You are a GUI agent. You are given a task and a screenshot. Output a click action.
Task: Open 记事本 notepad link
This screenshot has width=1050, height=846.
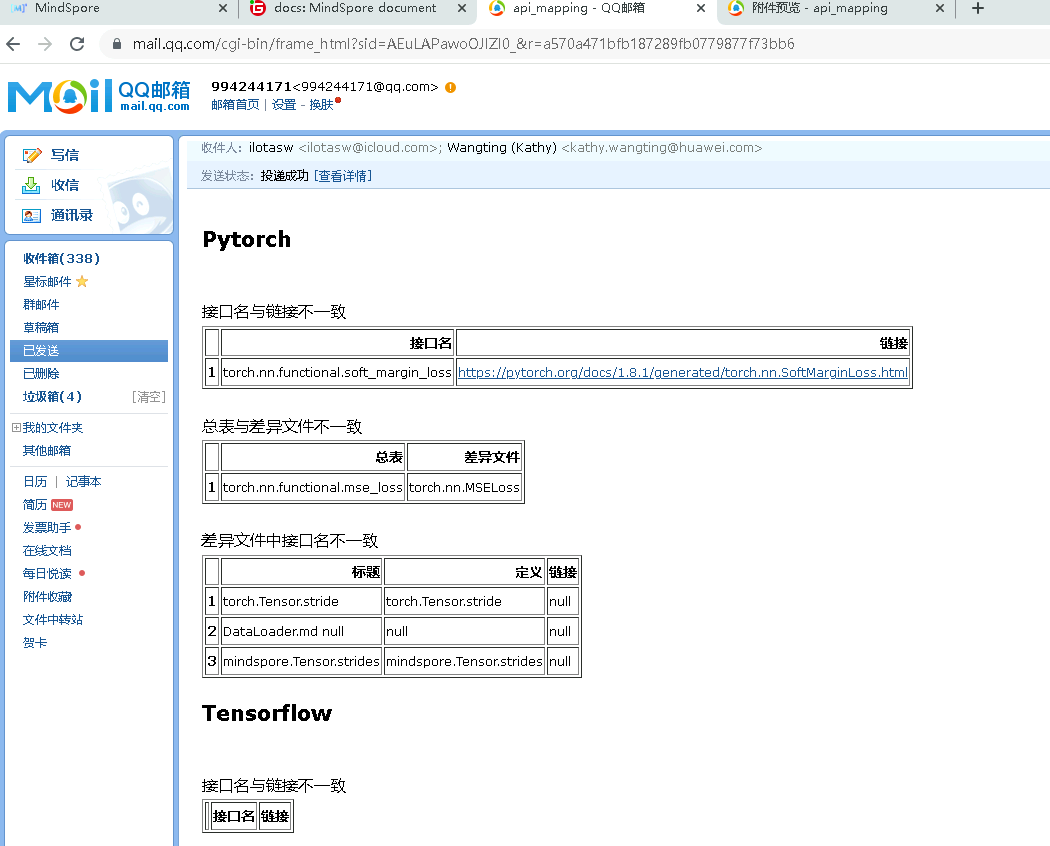pos(83,482)
